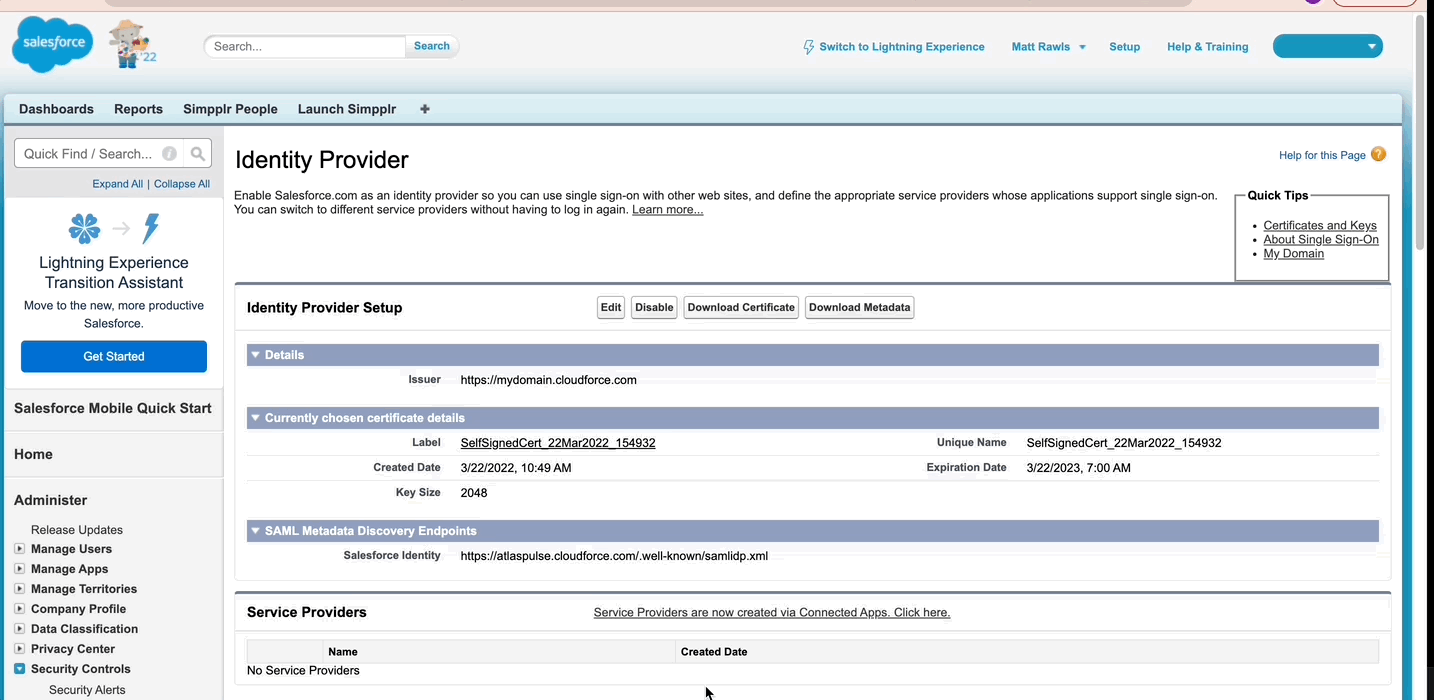
Task: Click the Spring '22 mascot icon
Action: pyautogui.click(x=132, y=44)
